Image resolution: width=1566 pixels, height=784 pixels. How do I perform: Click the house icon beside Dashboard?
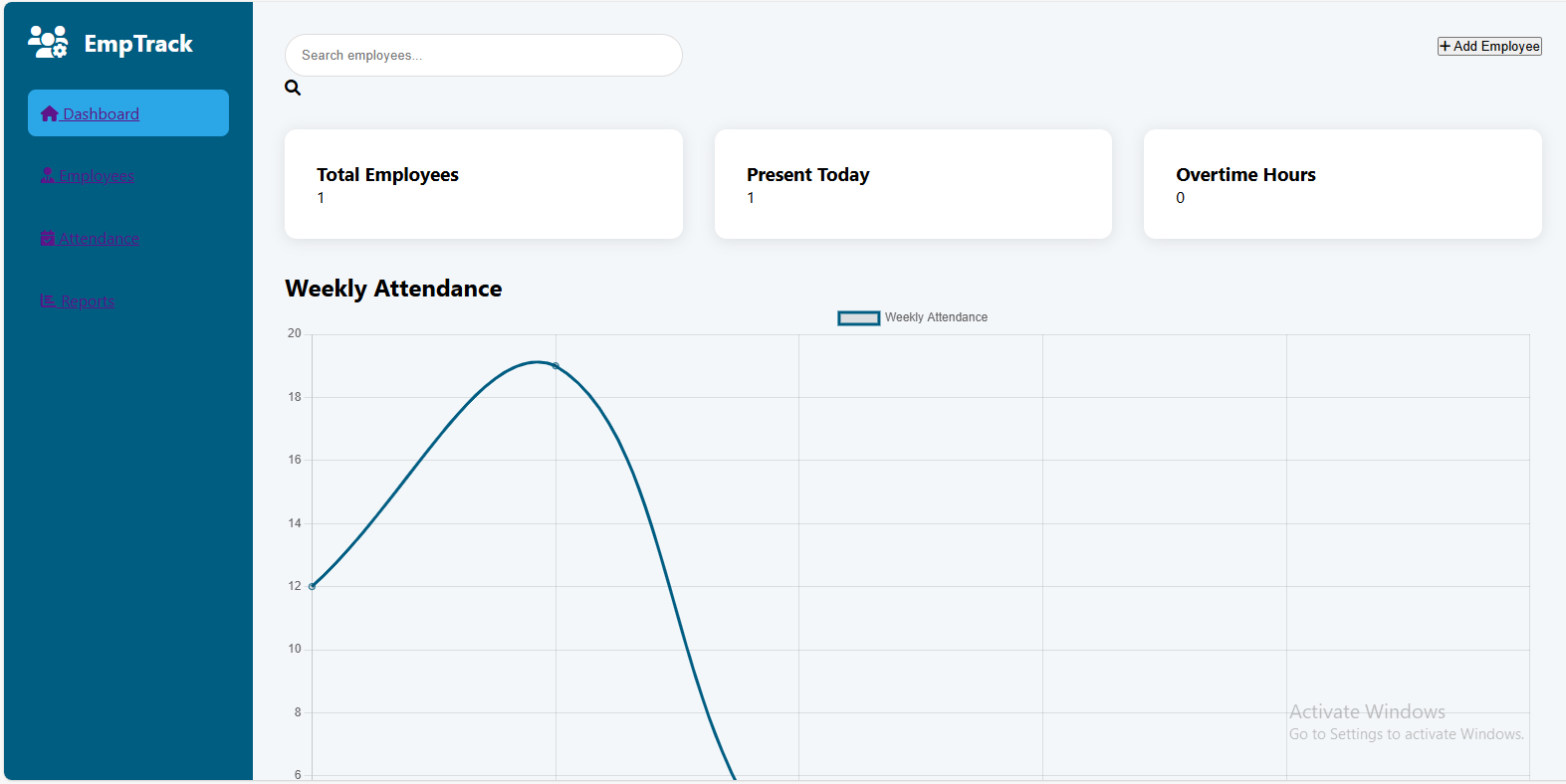[x=50, y=114]
